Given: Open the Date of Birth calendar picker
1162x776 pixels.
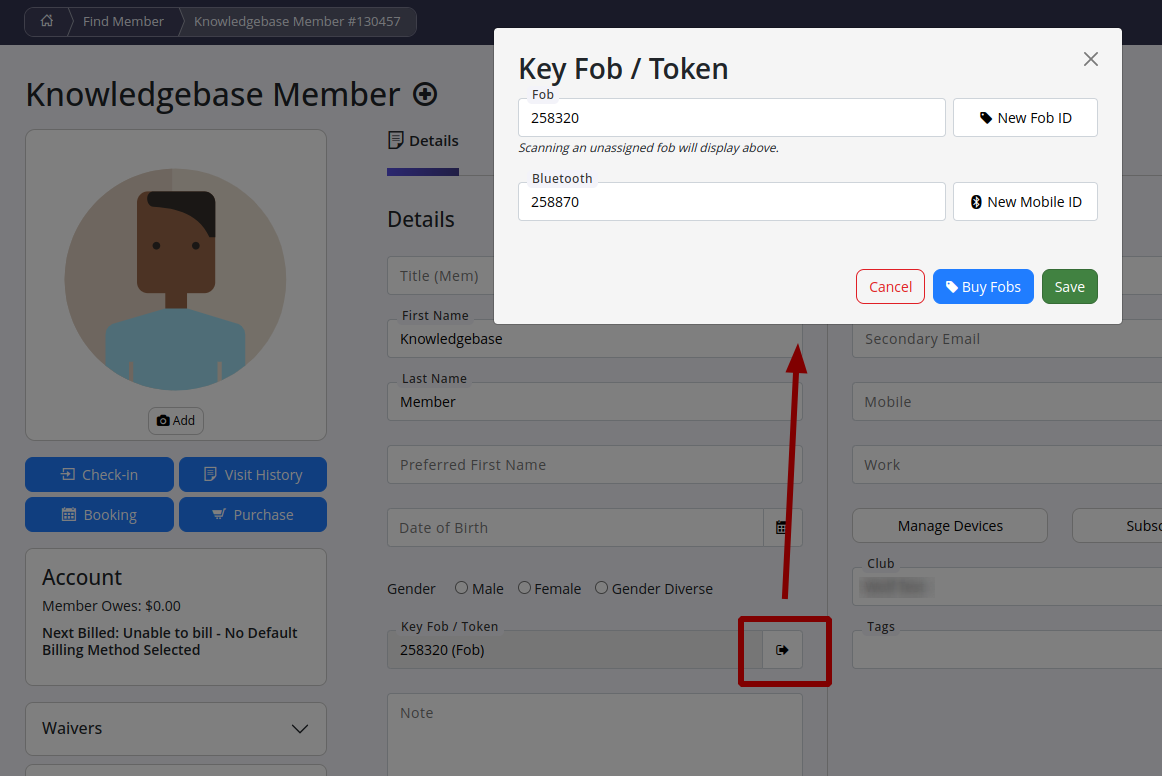Looking at the screenshot, I should pyautogui.click(x=782, y=527).
